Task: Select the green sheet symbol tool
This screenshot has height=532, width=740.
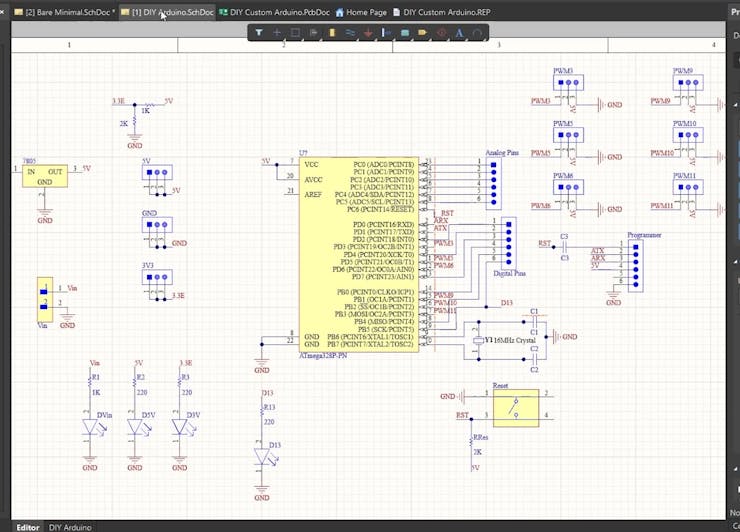Action: pos(405,33)
